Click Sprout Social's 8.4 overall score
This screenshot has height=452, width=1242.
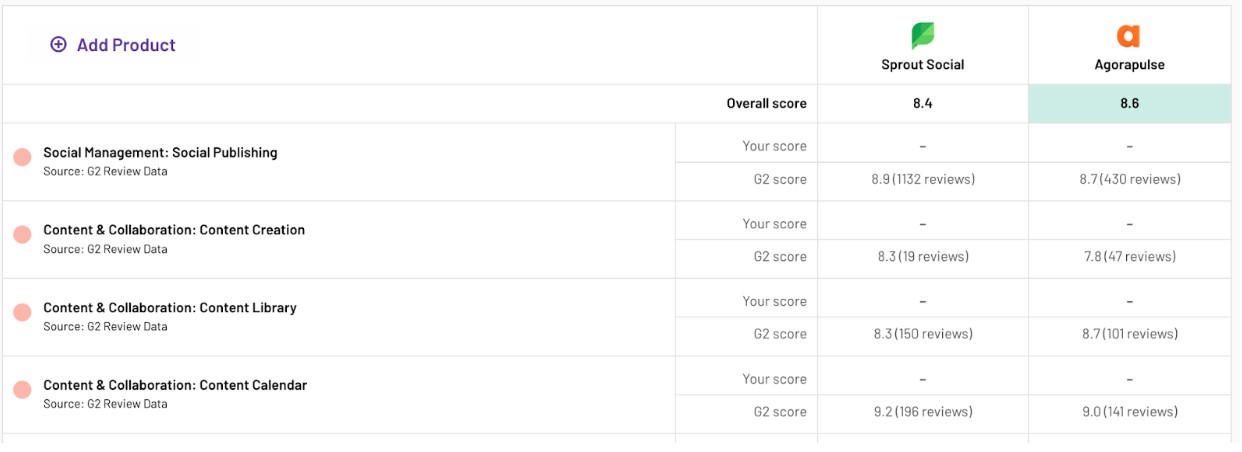[x=922, y=104]
